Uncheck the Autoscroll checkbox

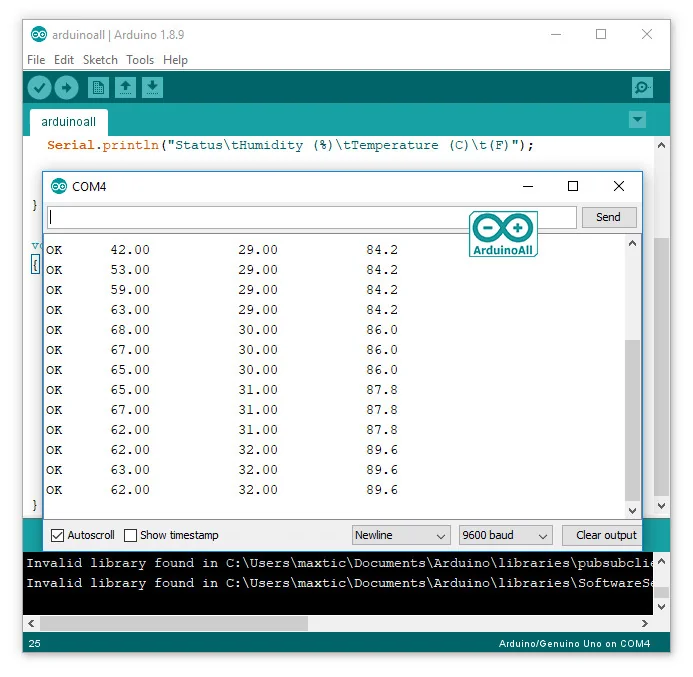pyautogui.click(x=57, y=535)
